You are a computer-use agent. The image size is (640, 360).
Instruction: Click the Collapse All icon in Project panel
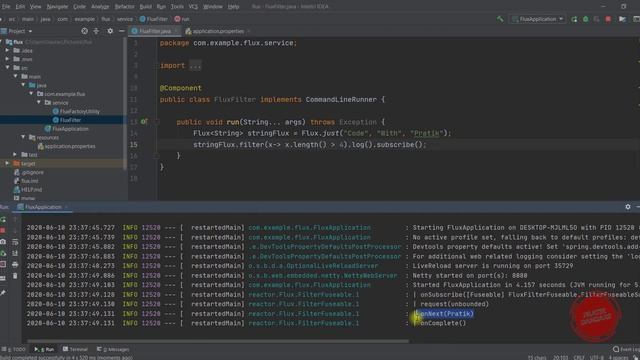coord(96,31)
